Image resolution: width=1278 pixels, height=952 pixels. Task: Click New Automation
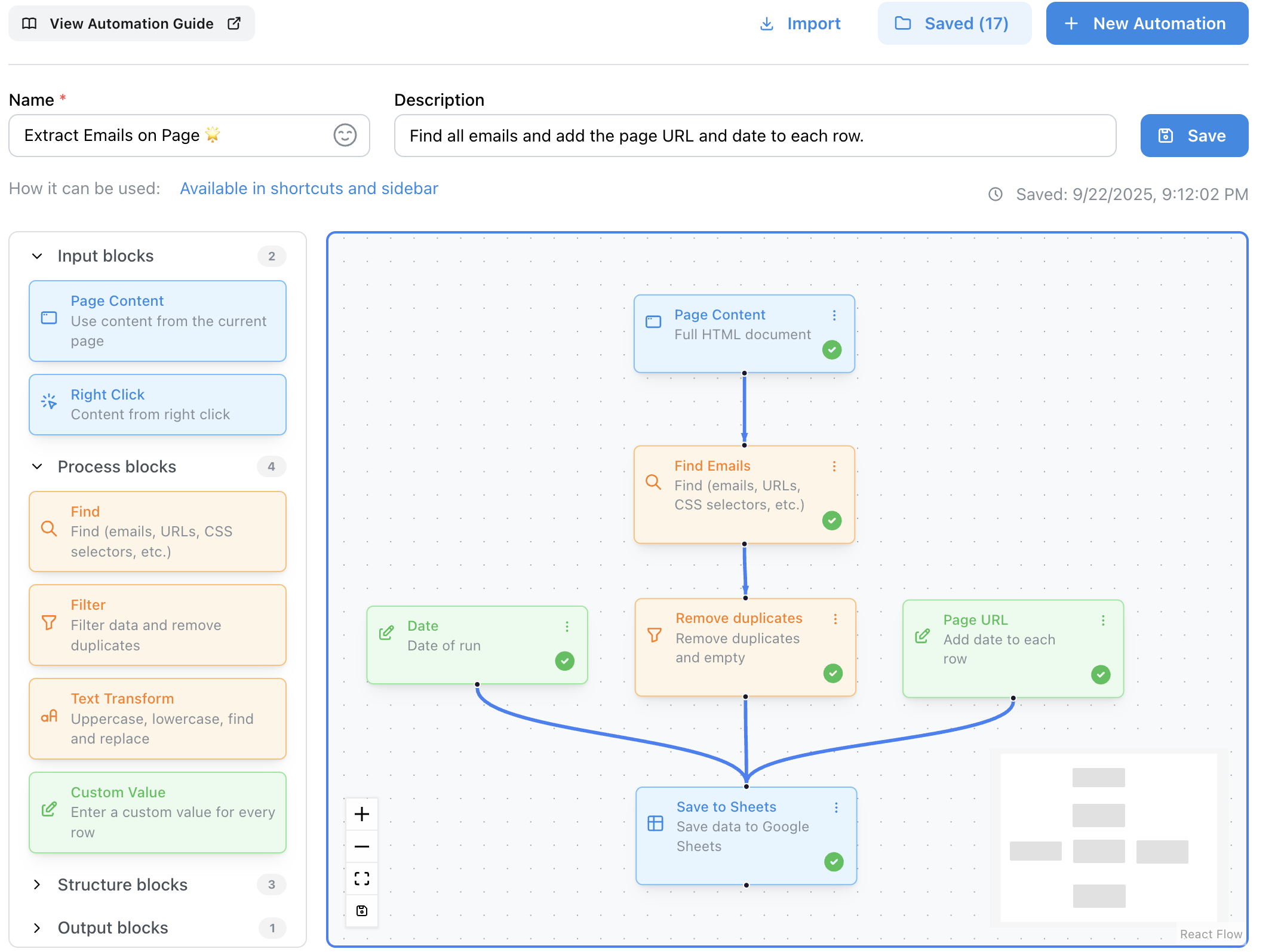click(x=1146, y=23)
